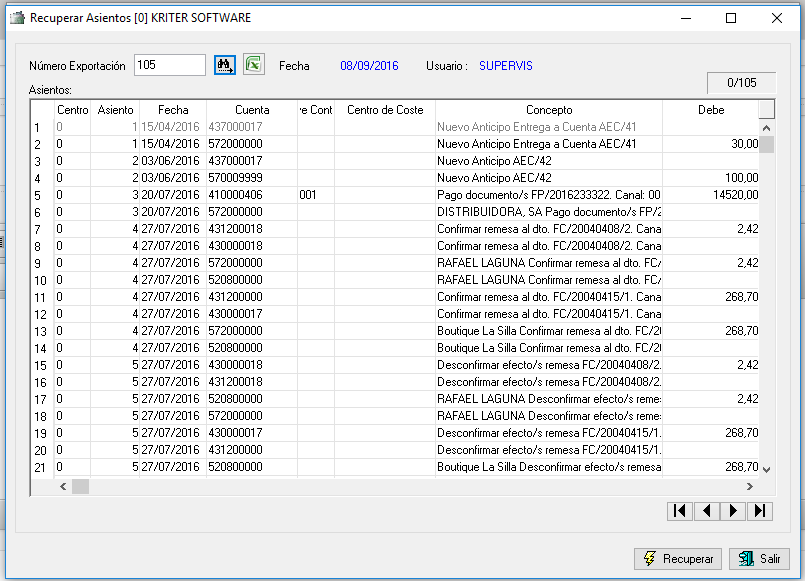The image size is (805, 581).
Task: Click account 431200000 in row 11
Action: 252,297
